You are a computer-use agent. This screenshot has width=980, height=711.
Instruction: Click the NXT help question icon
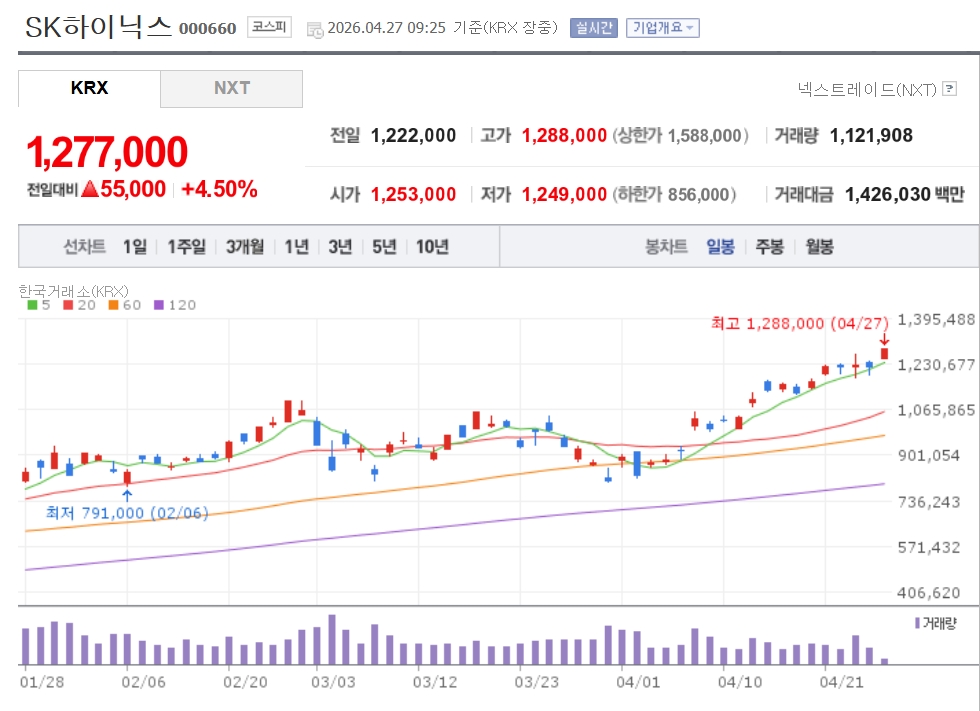tap(949, 90)
